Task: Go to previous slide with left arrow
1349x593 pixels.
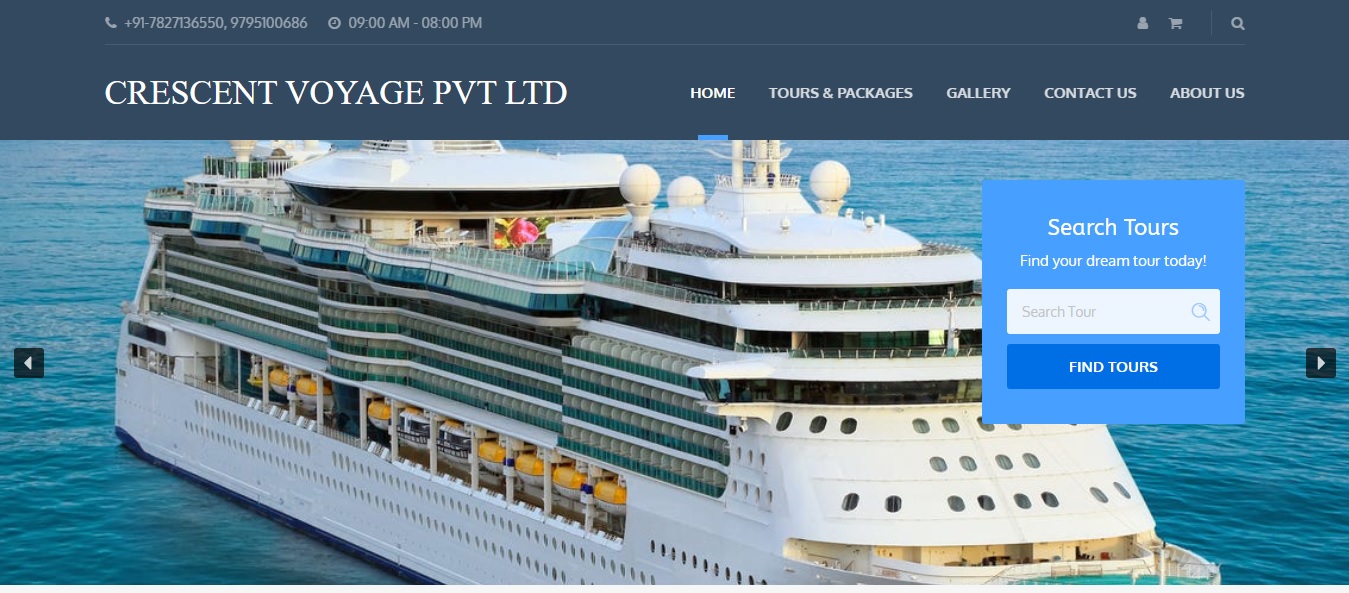Action: pos(29,362)
